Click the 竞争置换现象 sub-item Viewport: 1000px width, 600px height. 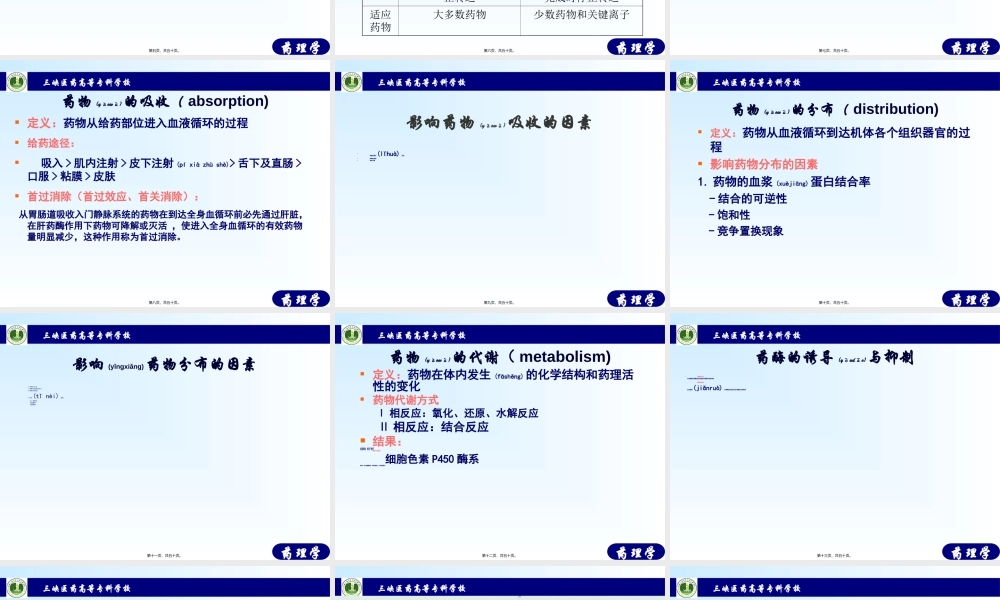click(746, 231)
